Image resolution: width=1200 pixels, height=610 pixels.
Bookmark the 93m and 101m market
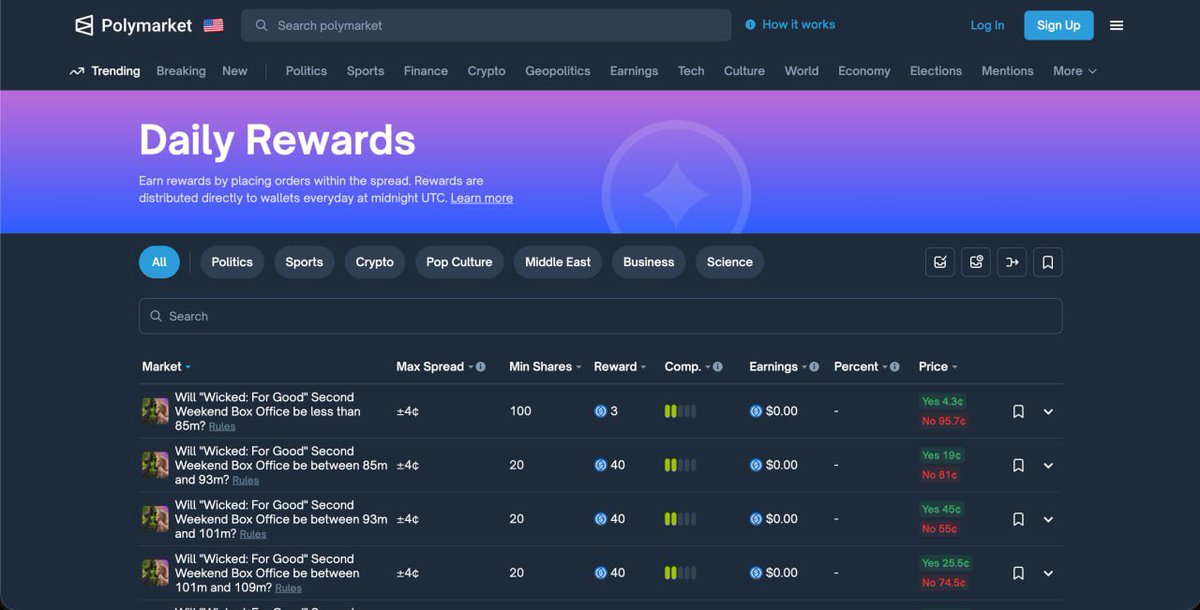tap(1018, 519)
